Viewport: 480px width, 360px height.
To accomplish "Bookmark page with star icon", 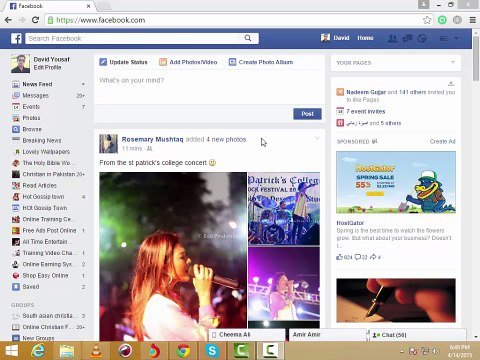I will pyautogui.click(x=427, y=20).
